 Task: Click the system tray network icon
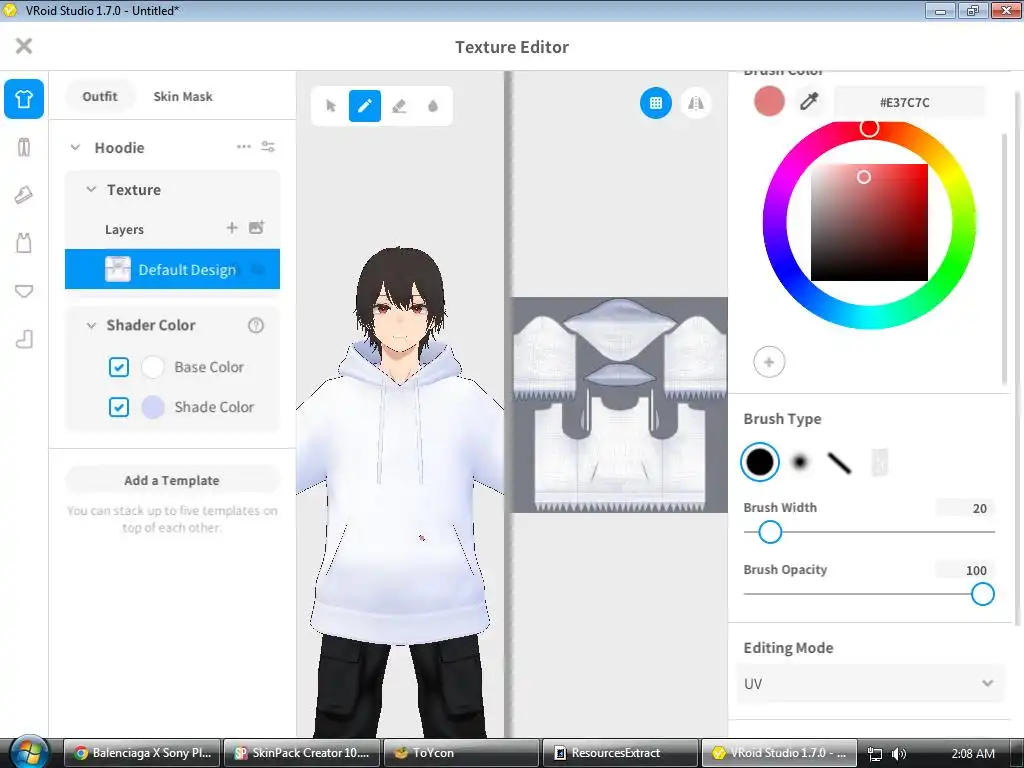coord(875,754)
